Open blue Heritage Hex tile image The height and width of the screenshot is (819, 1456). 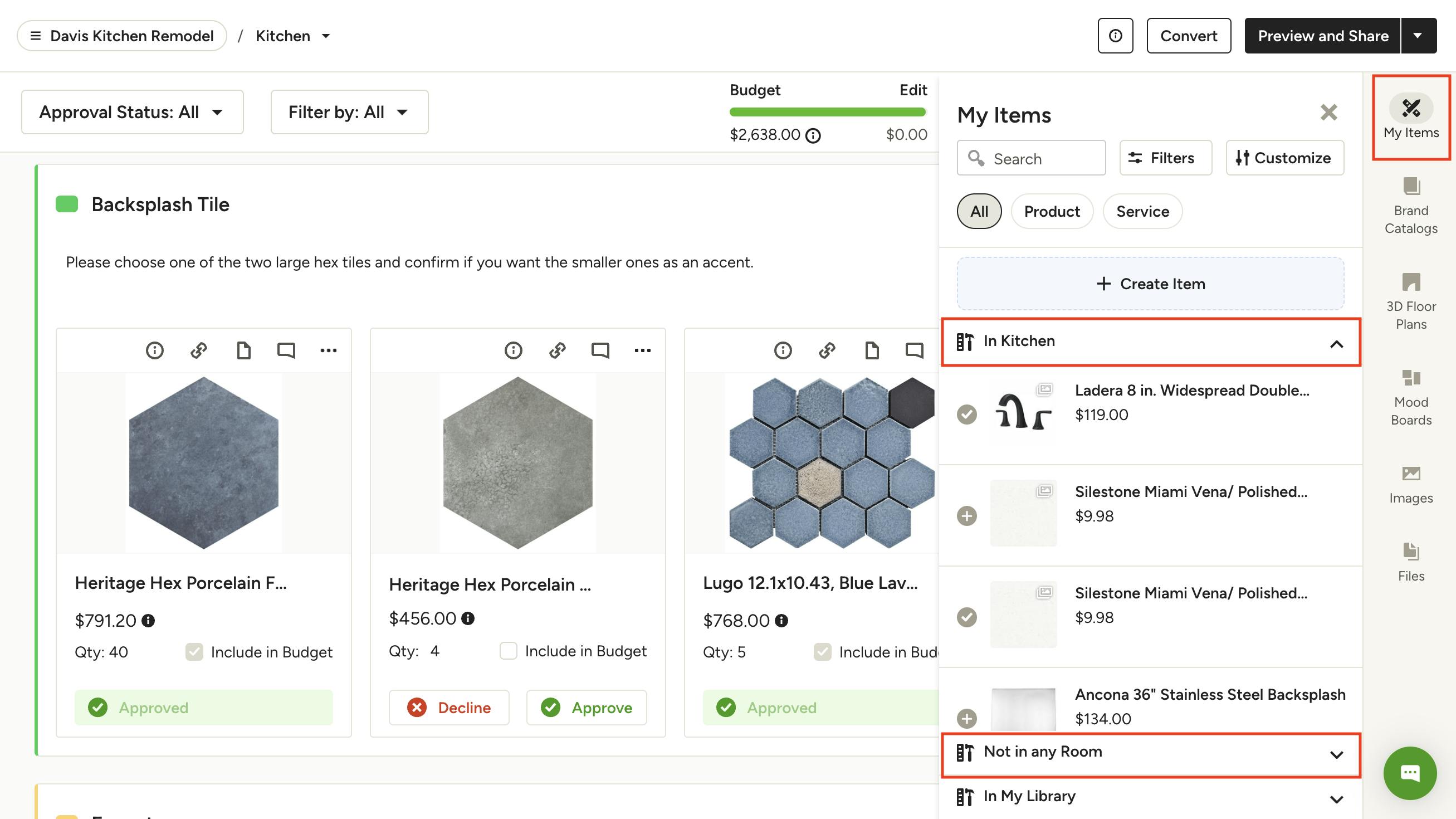(x=203, y=462)
